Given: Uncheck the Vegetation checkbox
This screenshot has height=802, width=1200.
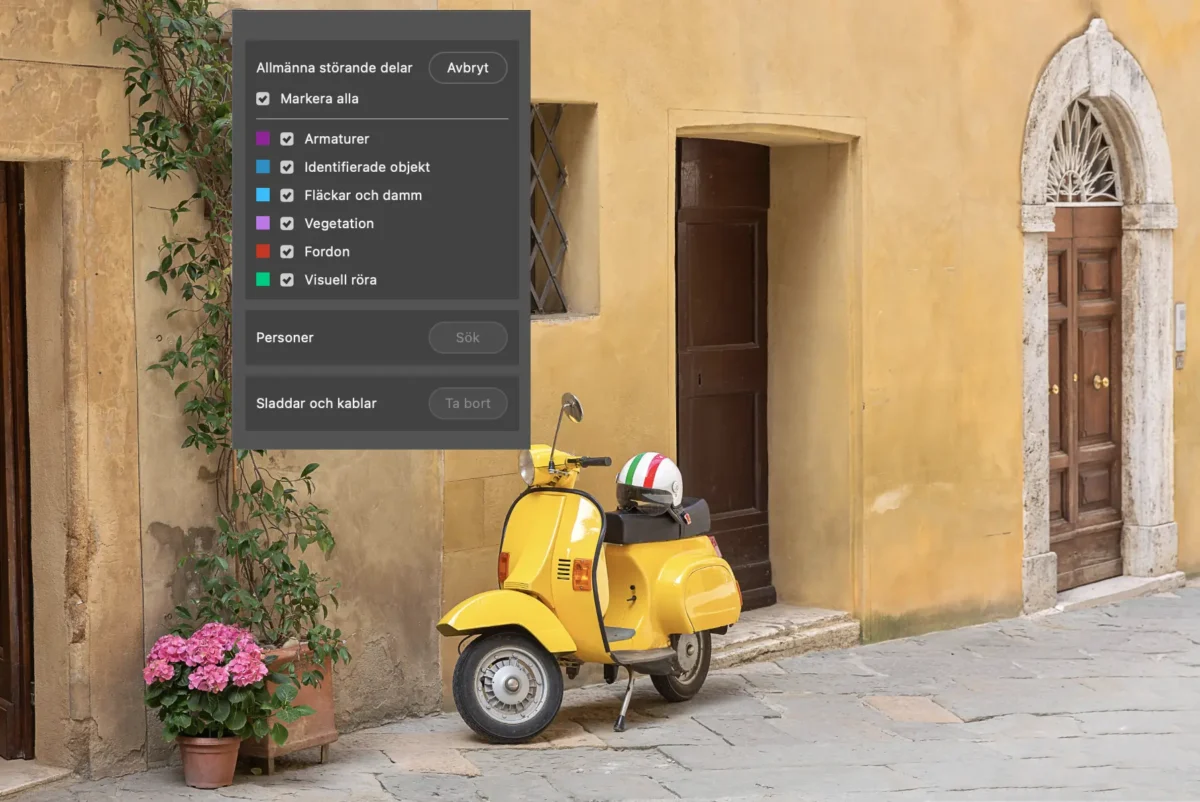Looking at the screenshot, I should [287, 223].
